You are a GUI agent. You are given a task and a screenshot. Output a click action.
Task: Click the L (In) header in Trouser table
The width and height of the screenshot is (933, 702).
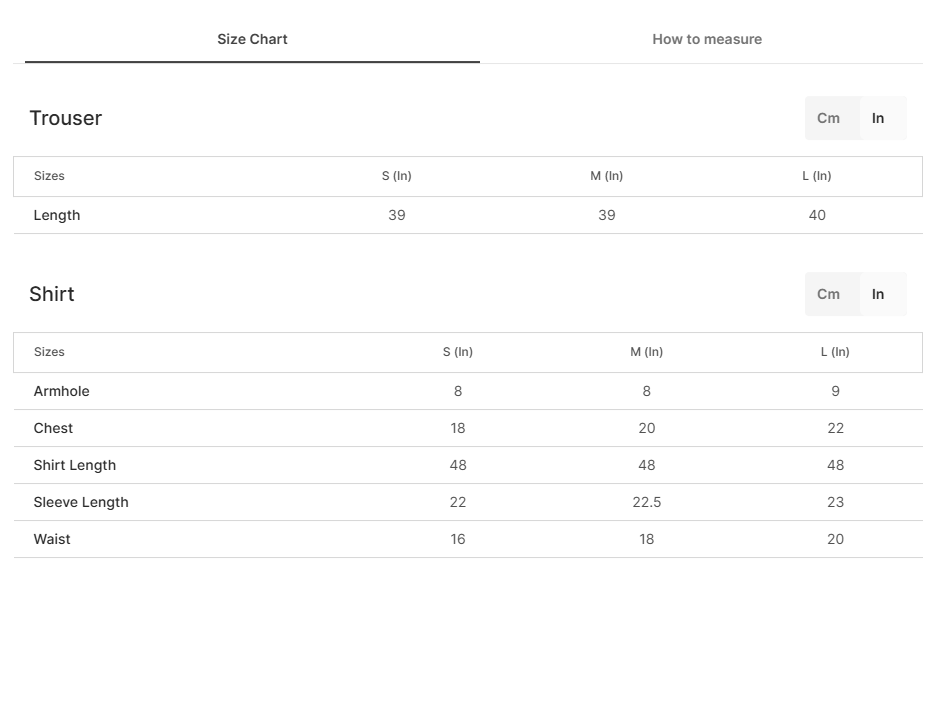[x=816, y=176]
